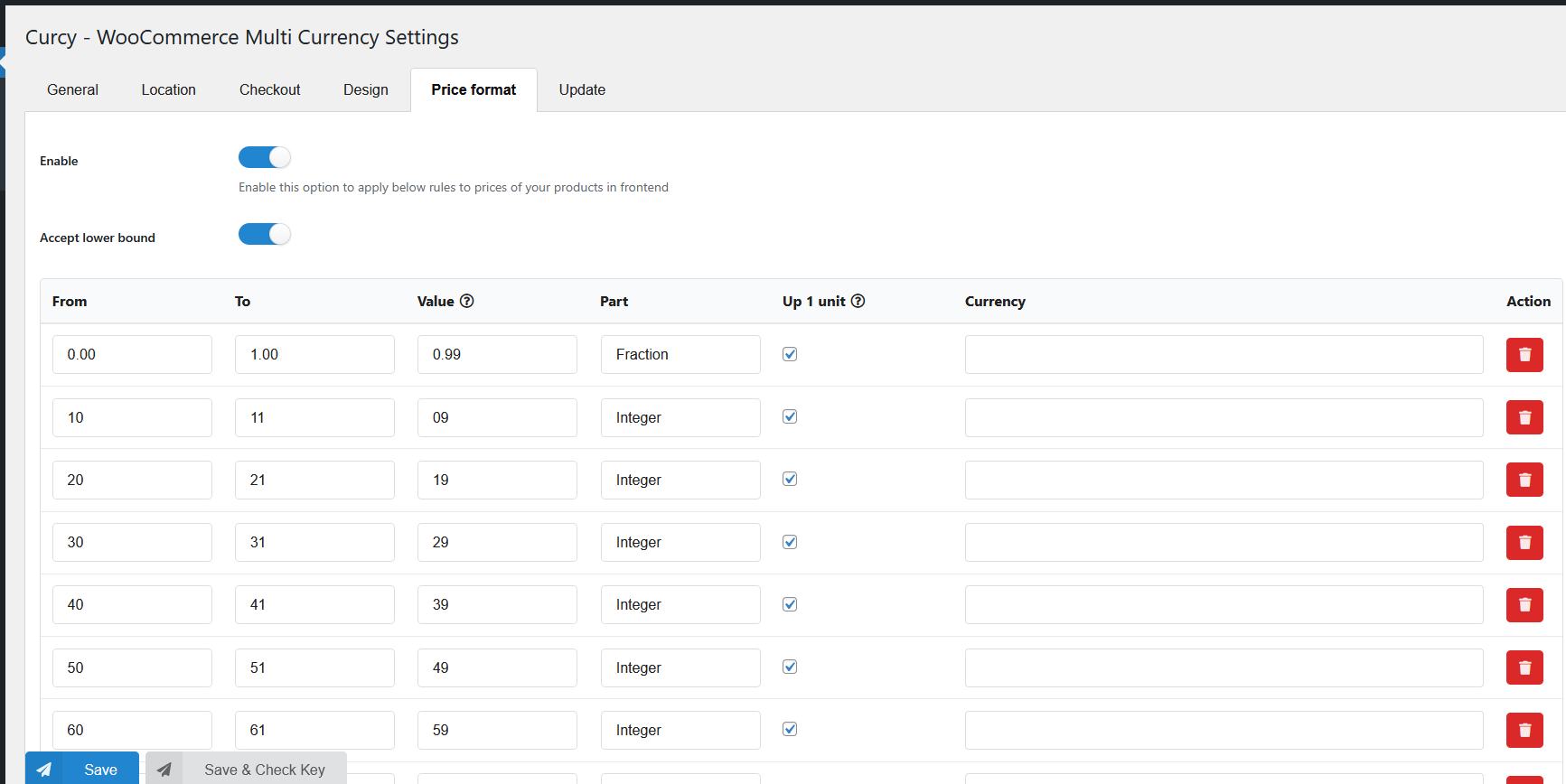The height and width of the screenshot is (784, 1566).
Task: Click the Save & Check Key button
Action: tap(246, 770)
